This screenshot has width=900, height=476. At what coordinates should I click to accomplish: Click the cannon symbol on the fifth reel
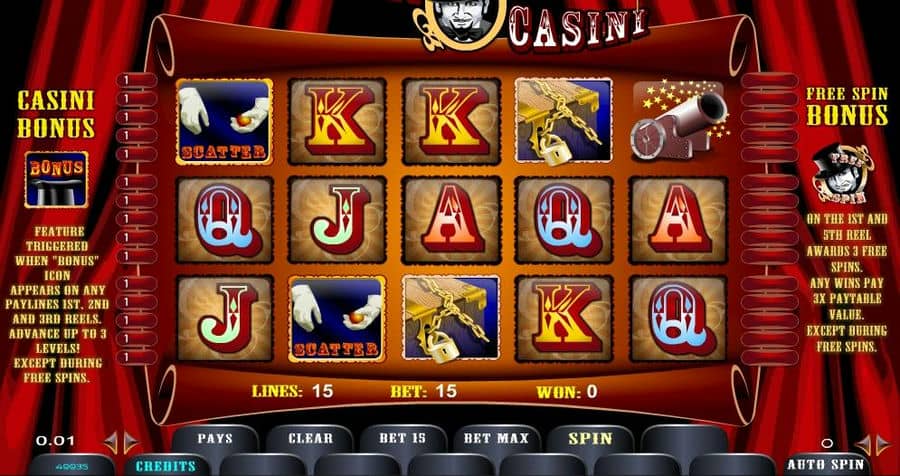(679, 121)
